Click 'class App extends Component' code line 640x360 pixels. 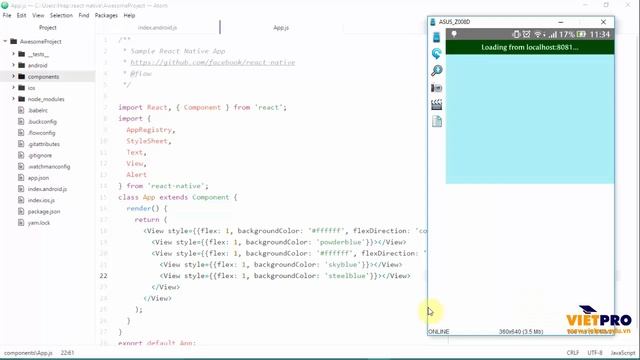(x=178, y=197)
